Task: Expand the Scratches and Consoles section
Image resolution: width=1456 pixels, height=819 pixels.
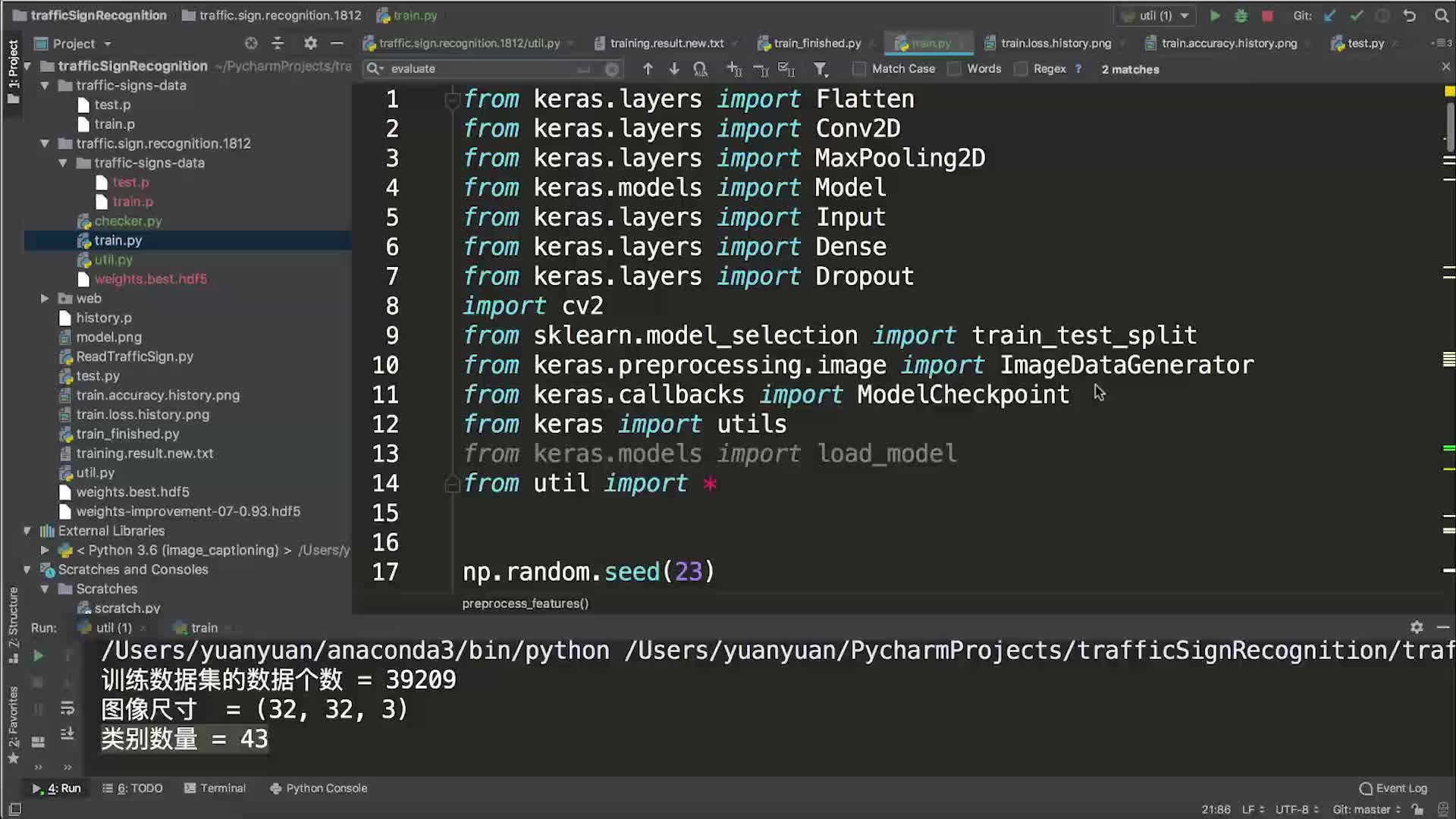Action: coord(26,569)
